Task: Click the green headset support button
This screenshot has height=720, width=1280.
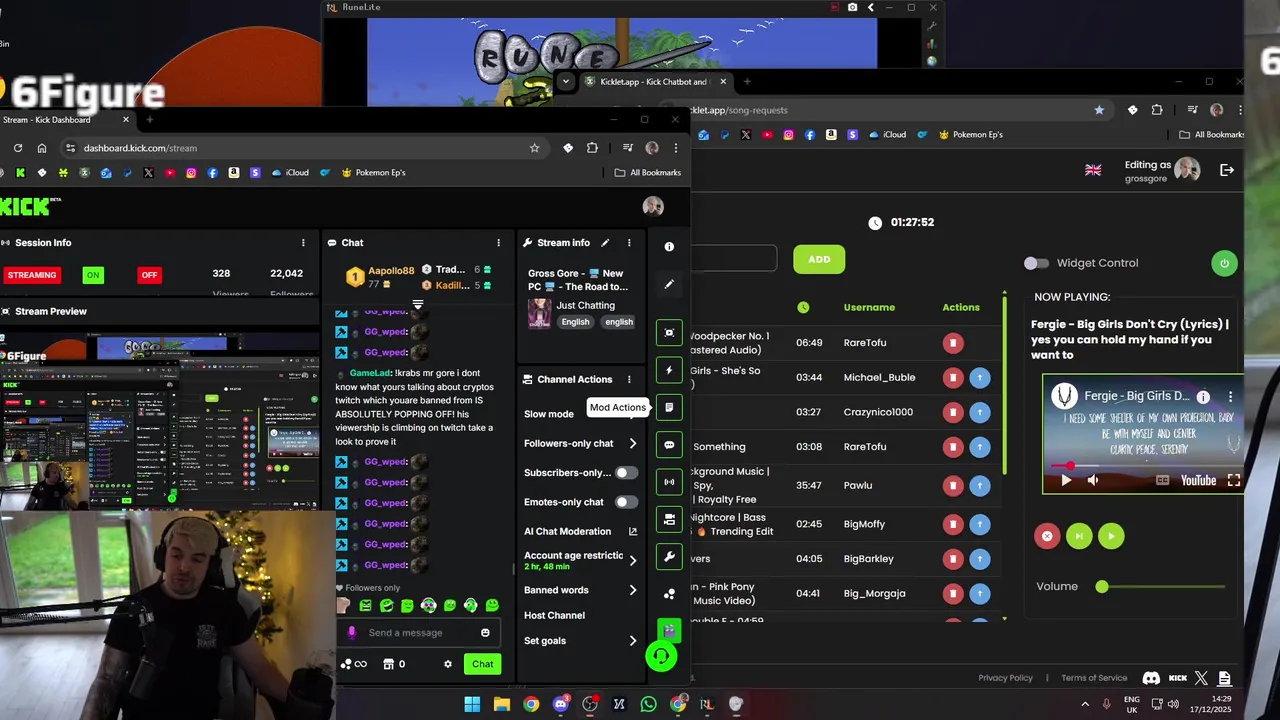Action: pyautogui.click(x=661, y=656)
